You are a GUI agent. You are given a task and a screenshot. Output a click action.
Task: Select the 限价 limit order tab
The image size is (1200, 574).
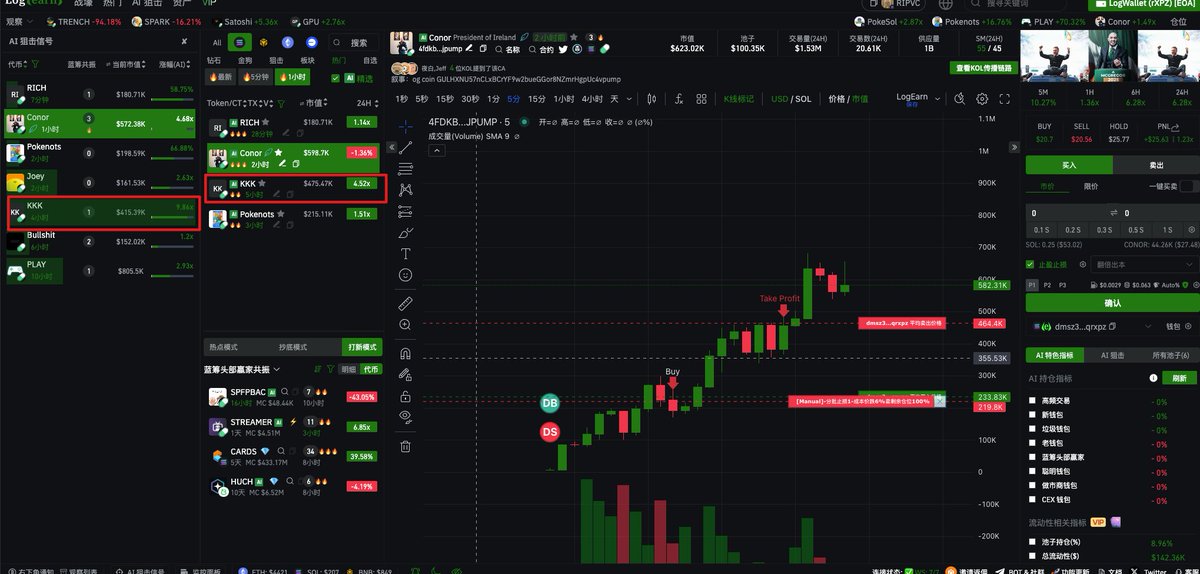(x=1091, y=186)
